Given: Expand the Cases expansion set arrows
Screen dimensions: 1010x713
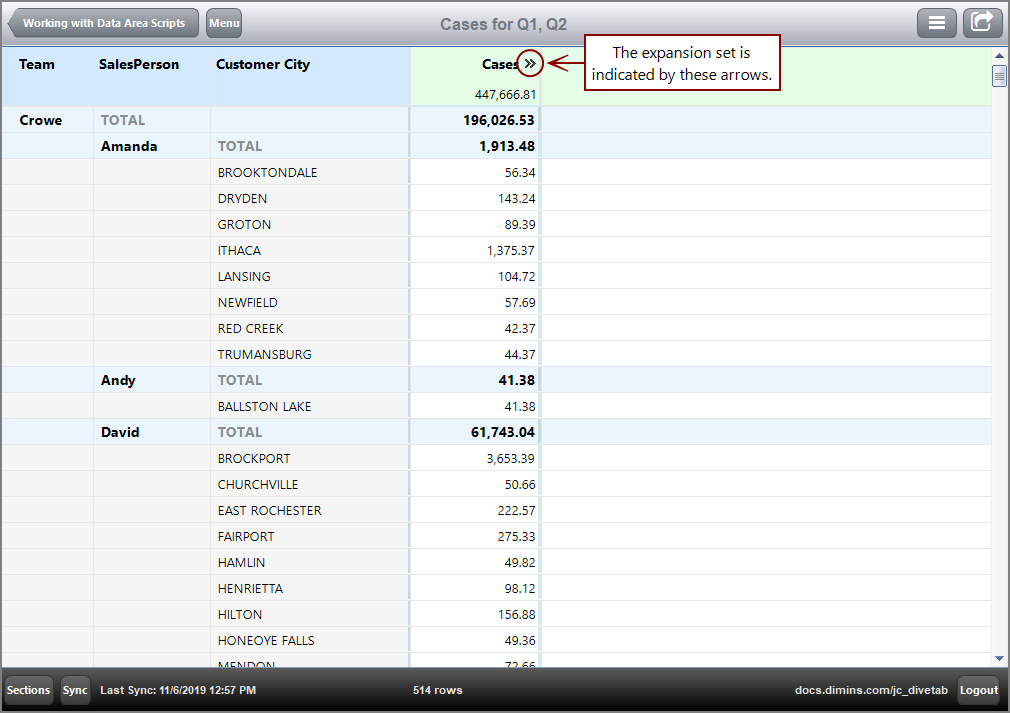Looking at the screenshot, I should coord(530,63).
